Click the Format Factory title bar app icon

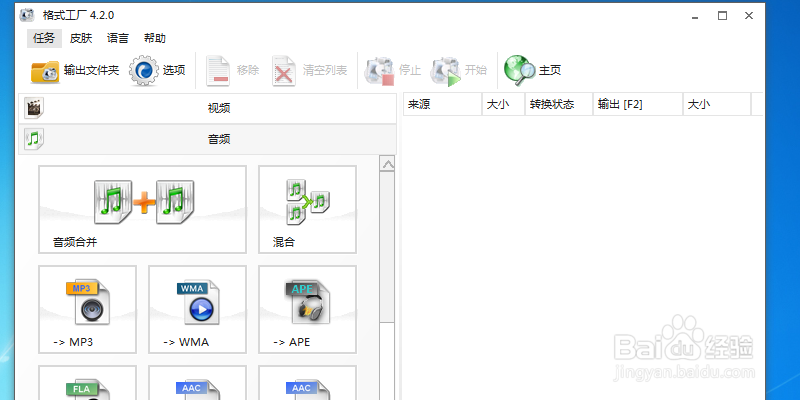[x=27, y=15]
